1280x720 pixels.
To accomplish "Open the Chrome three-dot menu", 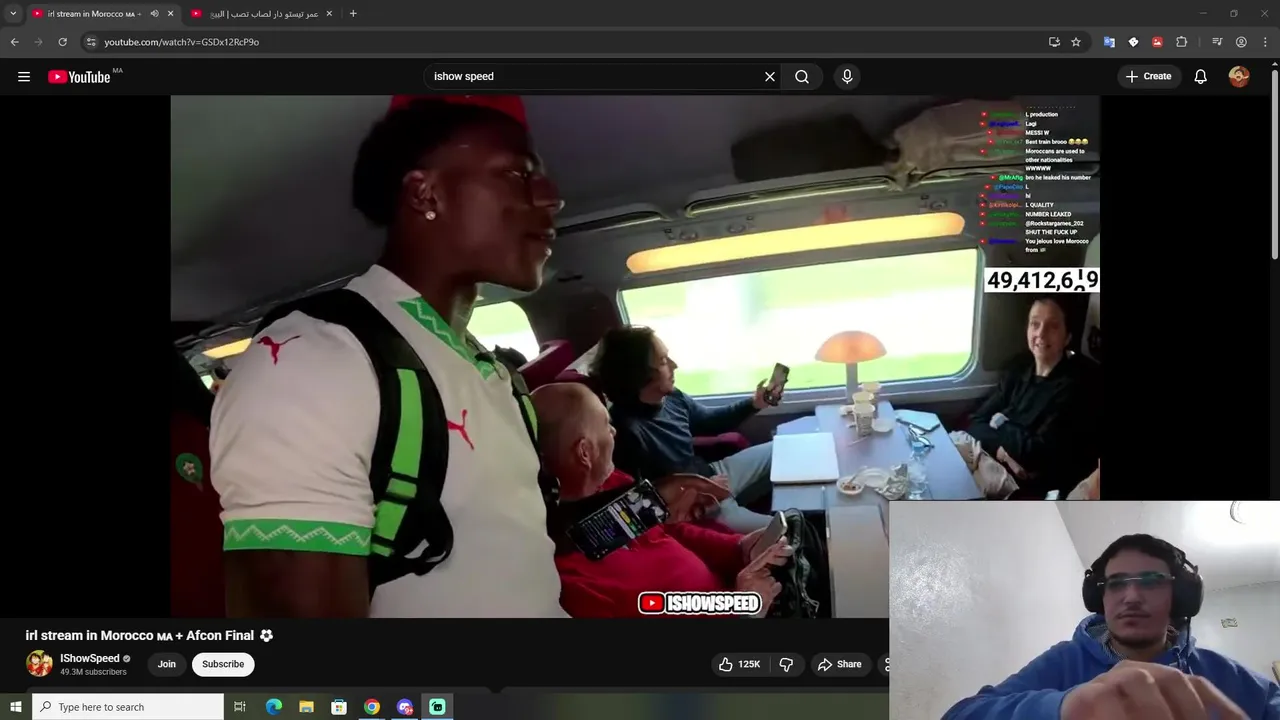I will 1266,42.
